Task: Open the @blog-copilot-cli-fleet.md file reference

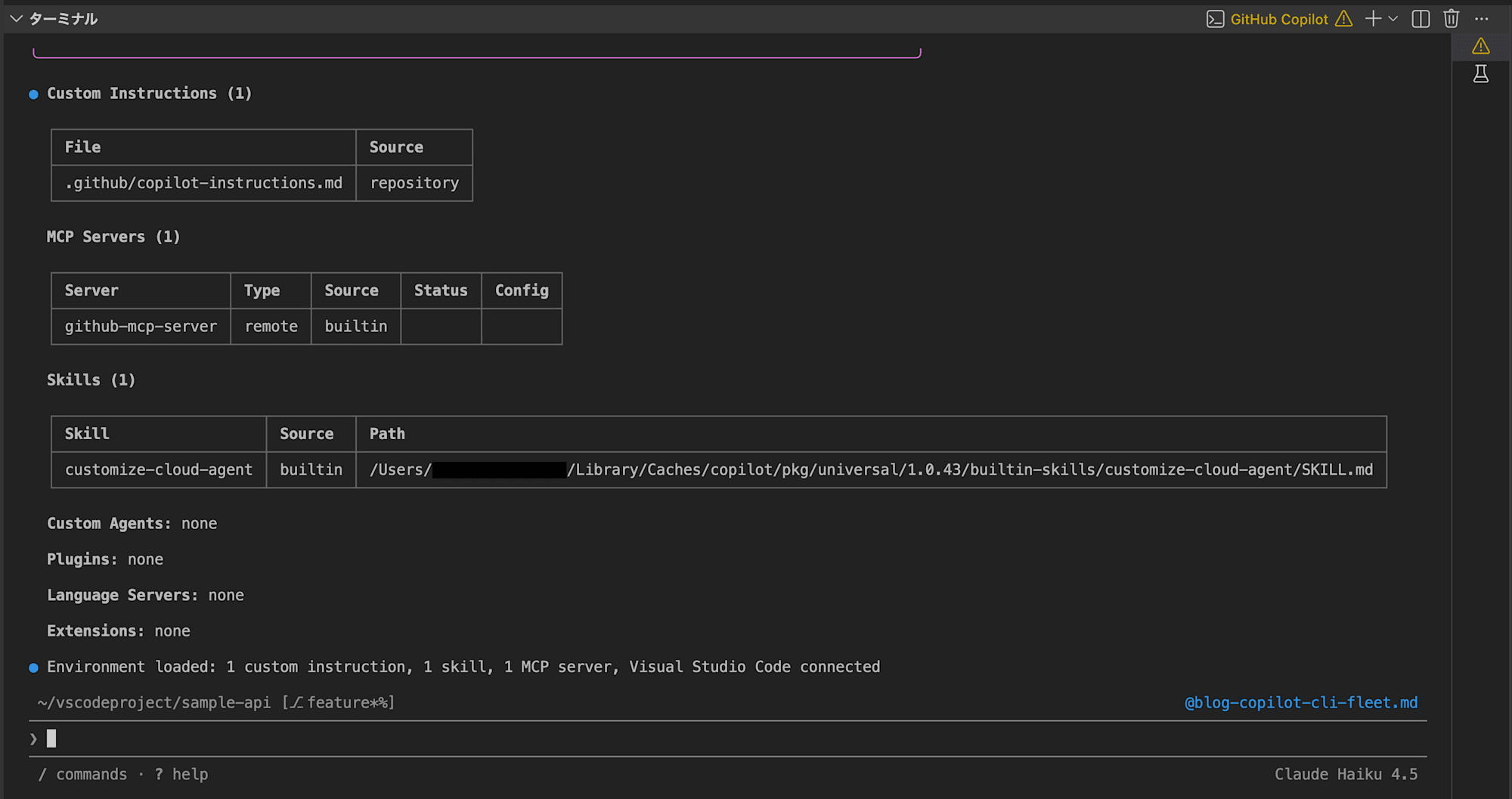Action: (1300, 703)
